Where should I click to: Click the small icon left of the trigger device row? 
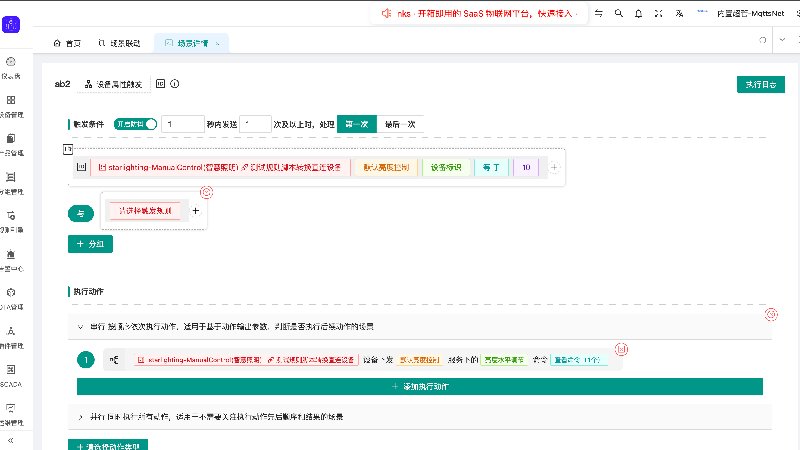pos(81,167)
